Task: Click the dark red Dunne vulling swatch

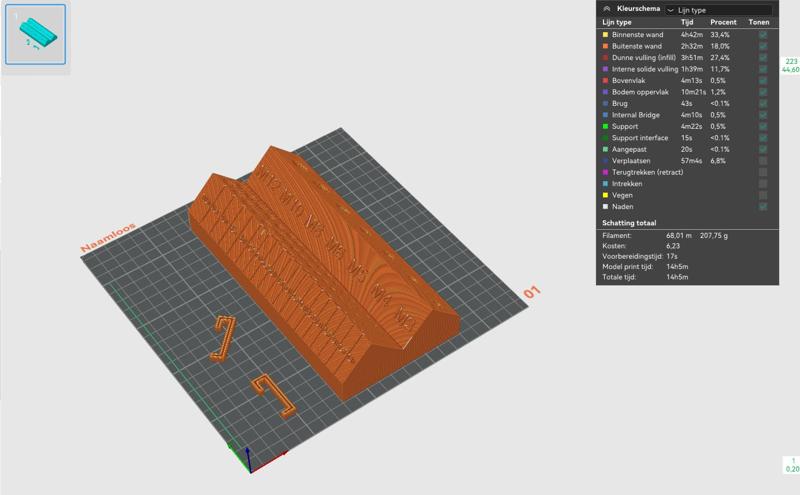Action: [606, 58]
